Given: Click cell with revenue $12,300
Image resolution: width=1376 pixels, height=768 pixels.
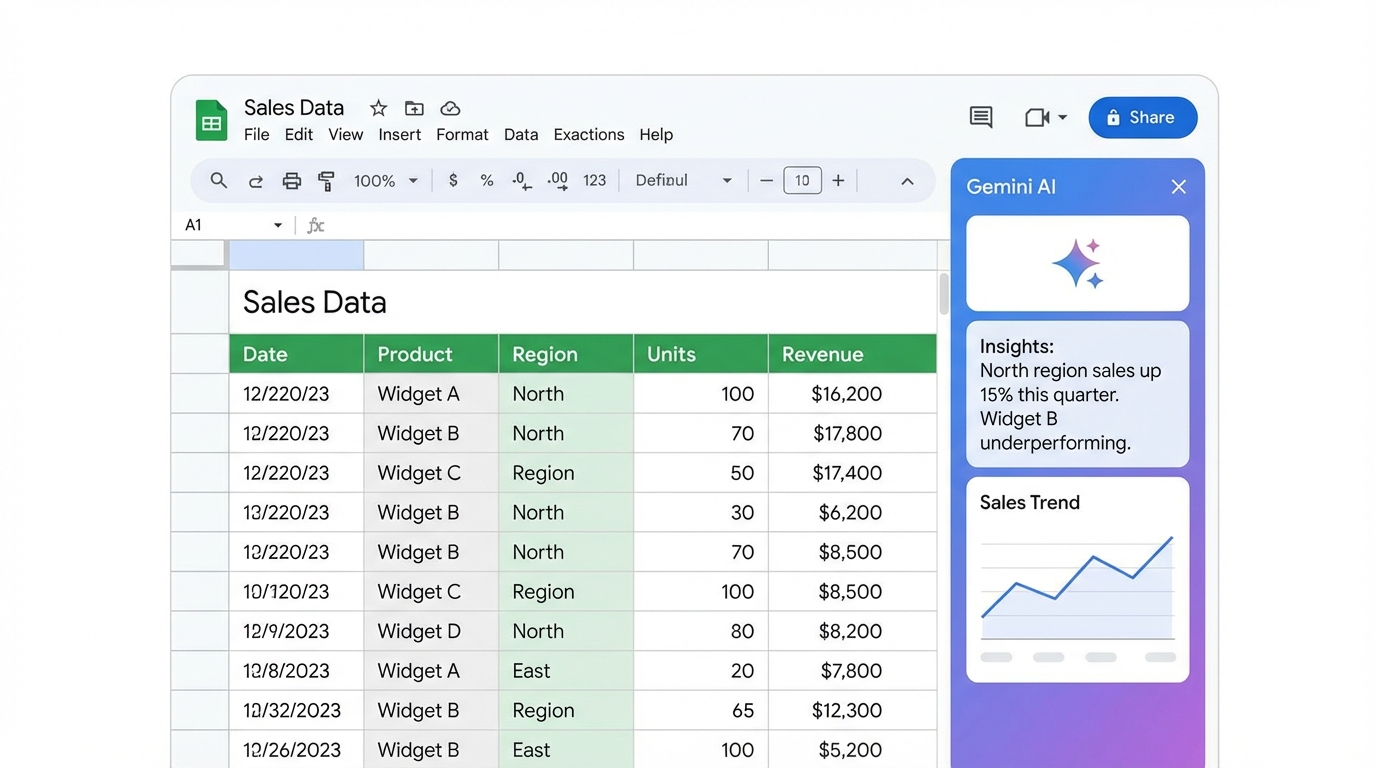Looking at the screenshot, I should pos(853,710).
